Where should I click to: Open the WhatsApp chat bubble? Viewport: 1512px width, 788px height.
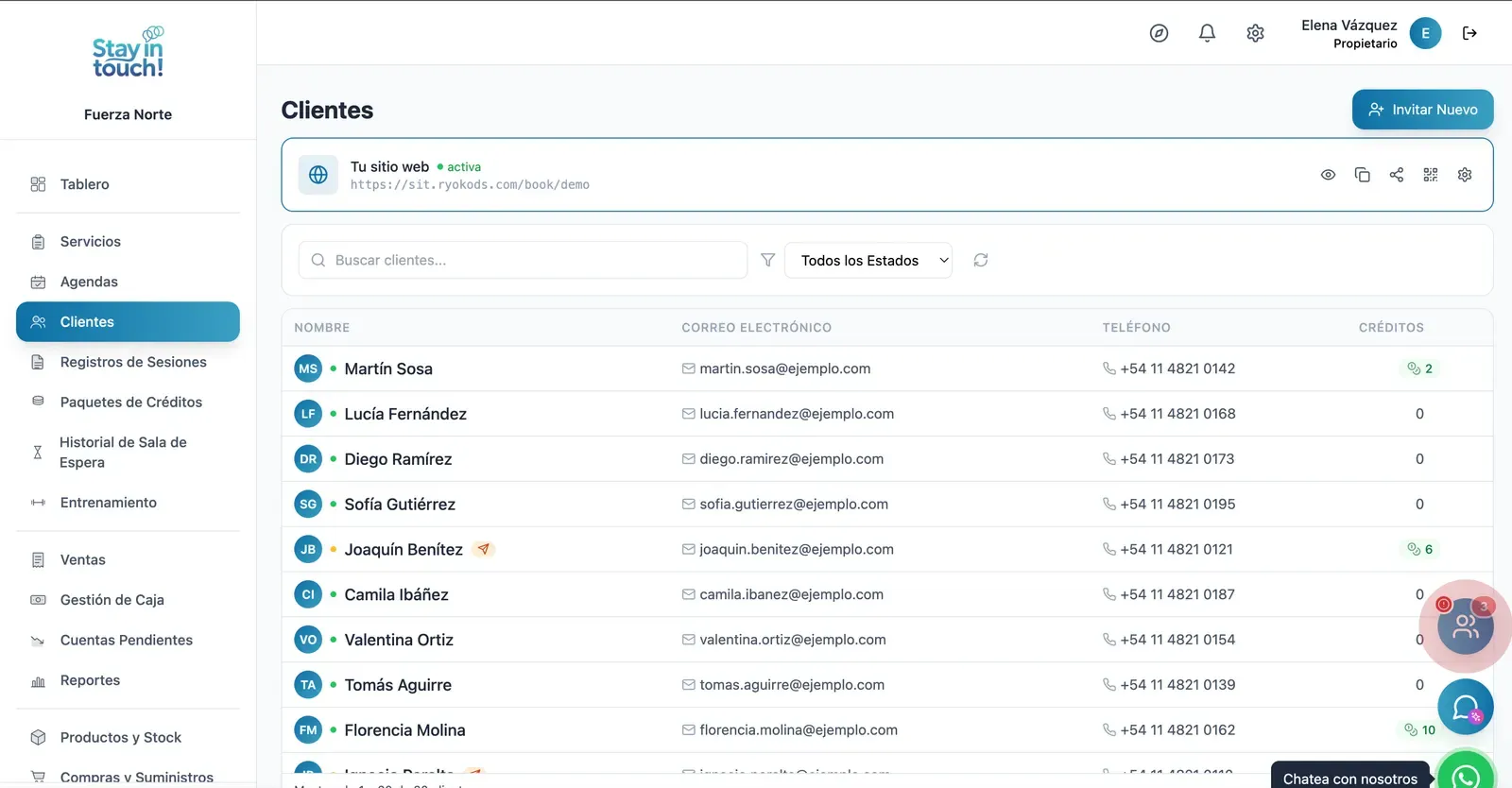point(1466,774)
